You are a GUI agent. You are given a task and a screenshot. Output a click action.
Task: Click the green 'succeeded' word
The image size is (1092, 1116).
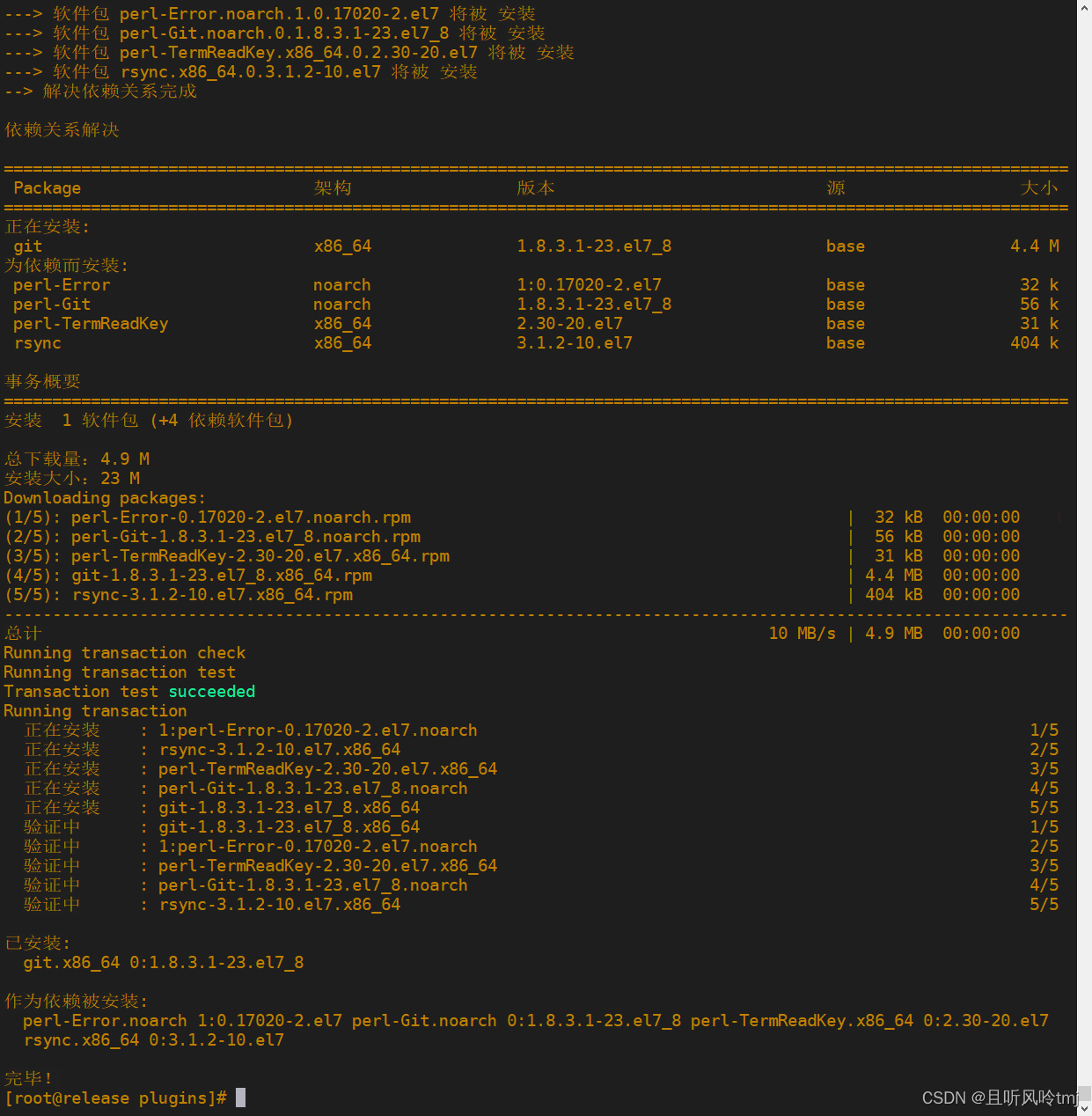pos(212,691)
